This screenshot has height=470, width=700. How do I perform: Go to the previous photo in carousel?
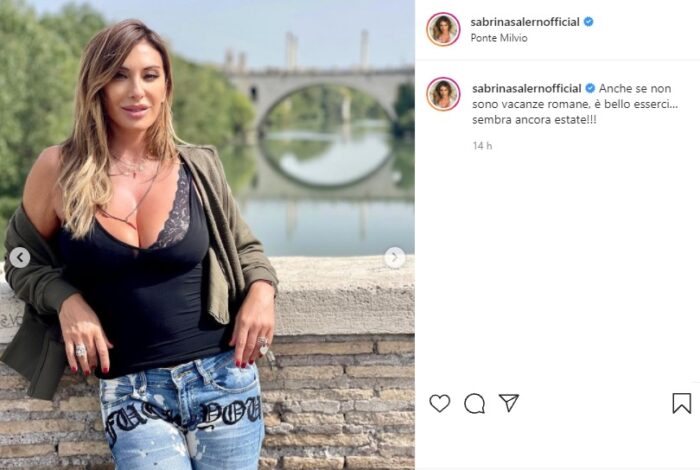coord(20,258)
